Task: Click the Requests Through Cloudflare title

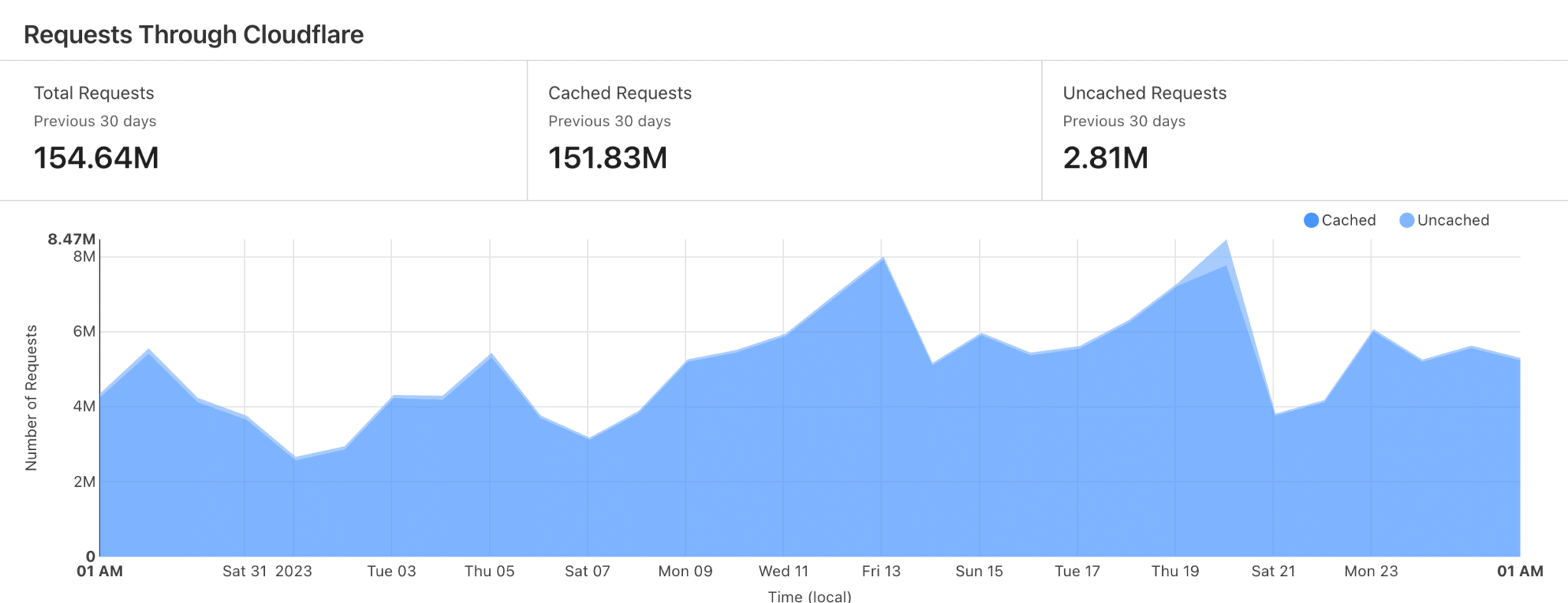Action: (194, 34)
